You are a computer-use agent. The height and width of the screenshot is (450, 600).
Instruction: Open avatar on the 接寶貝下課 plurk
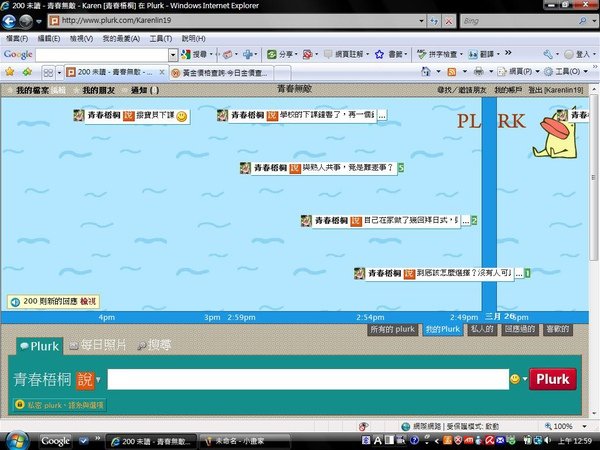click(x=79, y=115)
